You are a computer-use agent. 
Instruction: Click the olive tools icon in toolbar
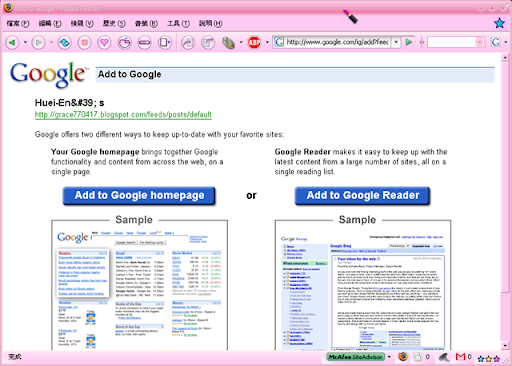228,43
